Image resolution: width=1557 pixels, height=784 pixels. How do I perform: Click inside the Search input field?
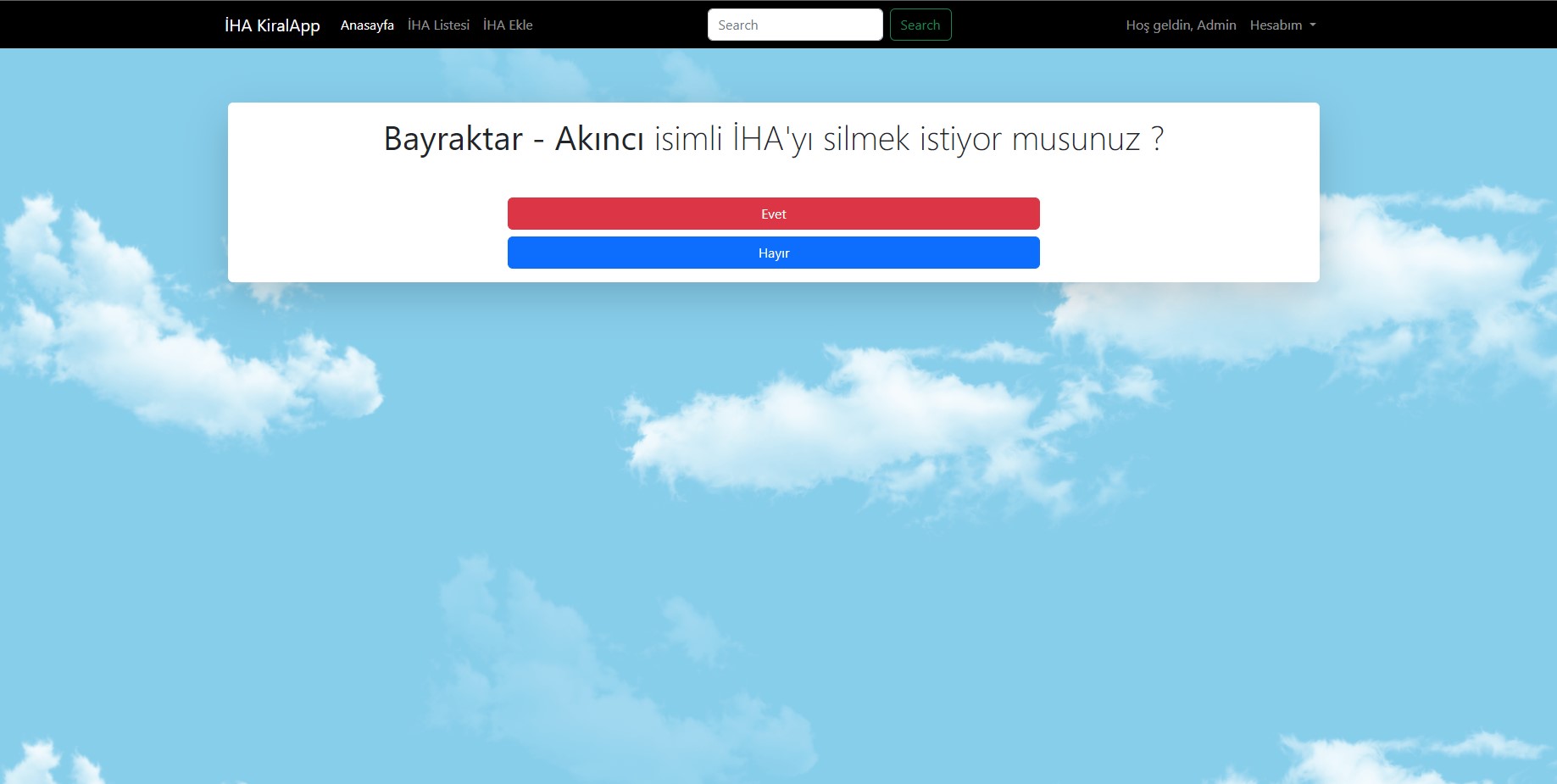pyautogui.click(x=794, y=25)
